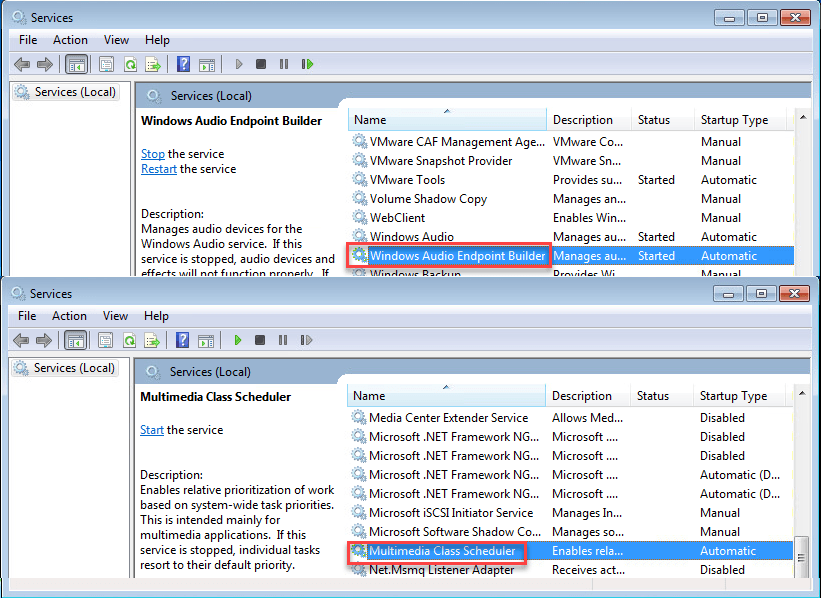
Task: Click Refresh toolbar icon in upper Services window
Action: click(x=130, y=64)
